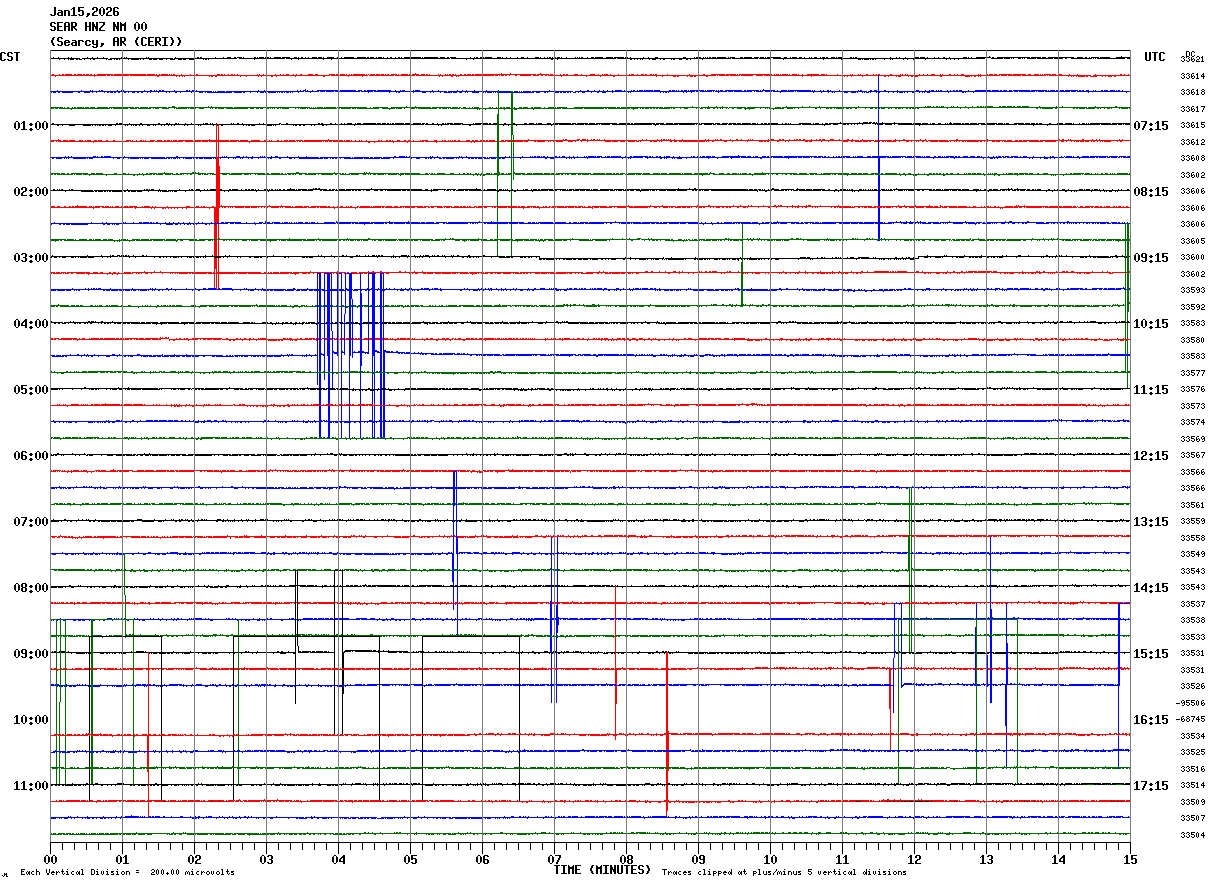Viewport: 1210px width, 886px height.
Task: Click the UTC timezone label
Action: tap(1155, 57)
